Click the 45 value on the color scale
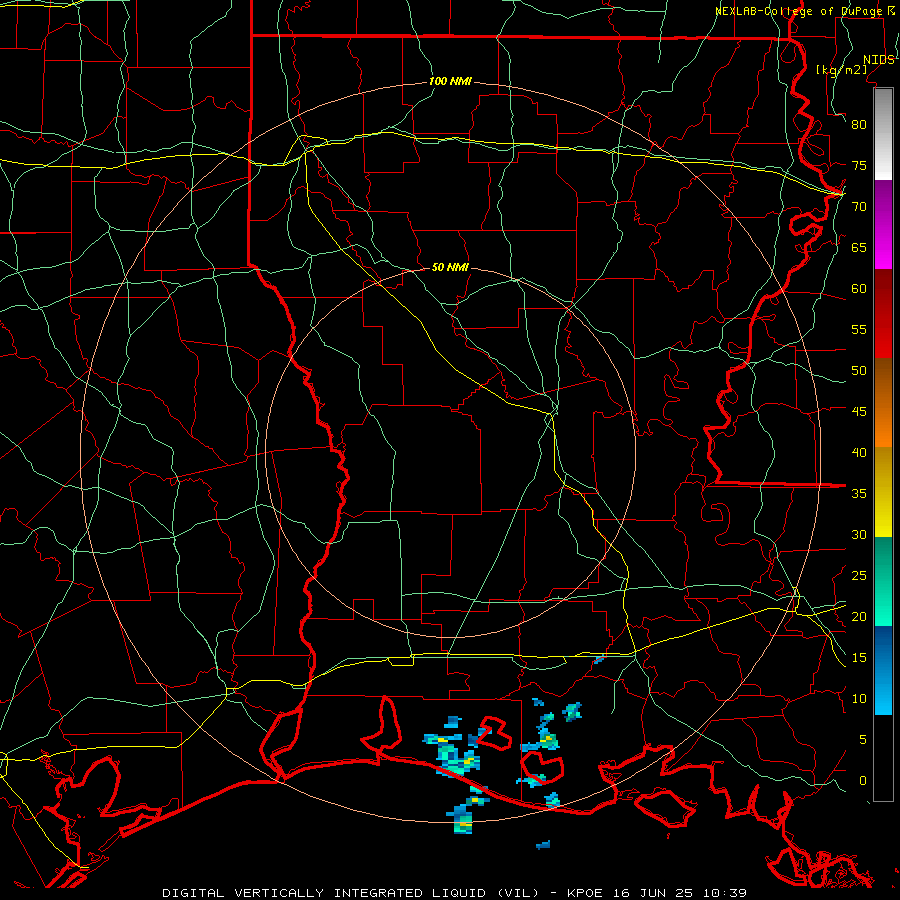The height and width of the screenshot is (900, 900). [x=859, y=412]
